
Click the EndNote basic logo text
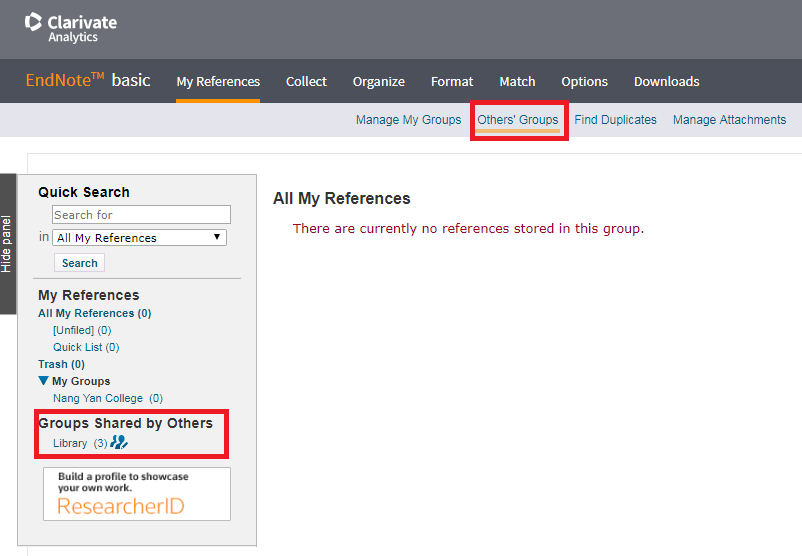coord(88,80)
